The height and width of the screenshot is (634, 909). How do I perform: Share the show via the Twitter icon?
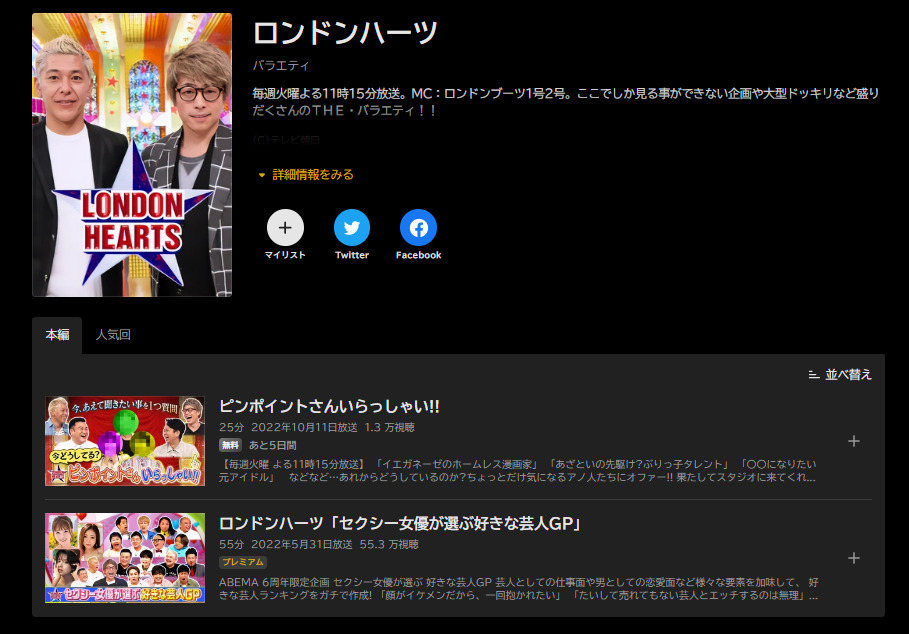tap(351, 228)
